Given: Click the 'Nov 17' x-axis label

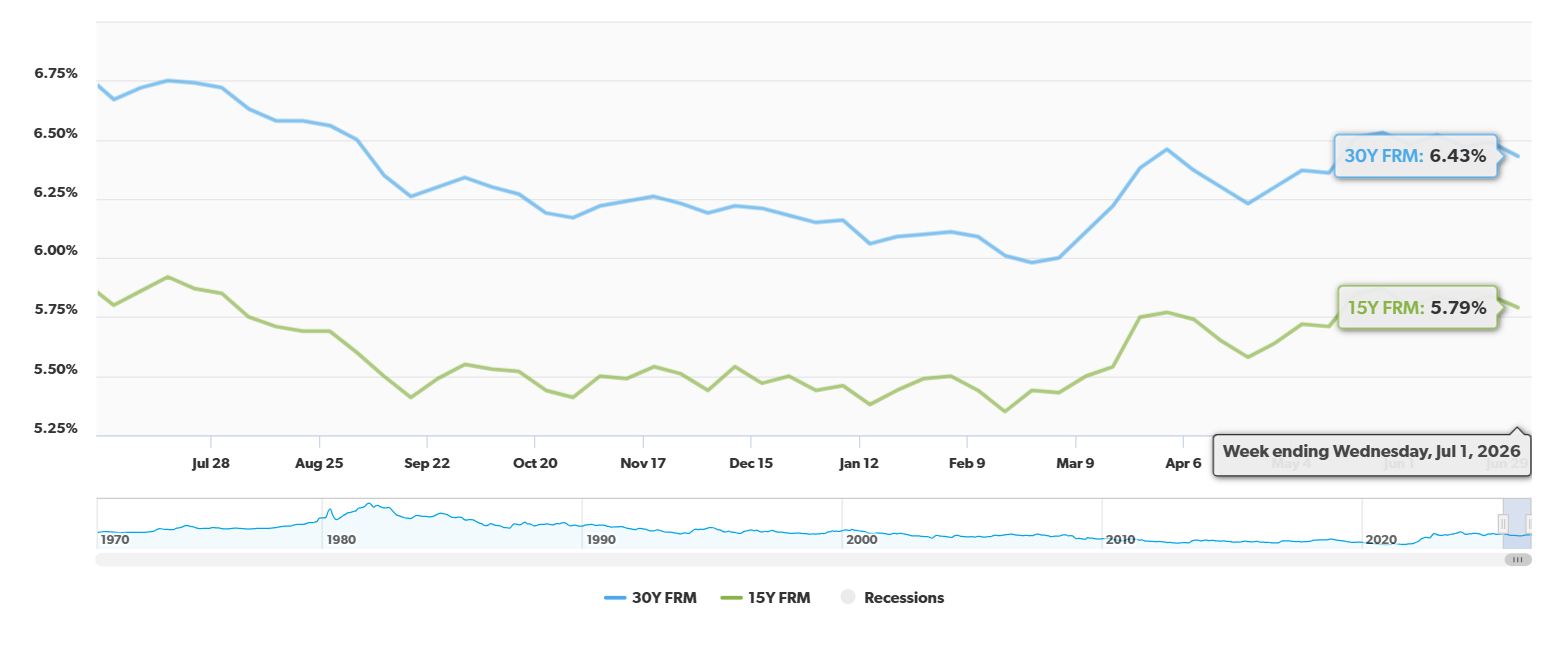Looking at the screenshot, I should coord(643,464).
